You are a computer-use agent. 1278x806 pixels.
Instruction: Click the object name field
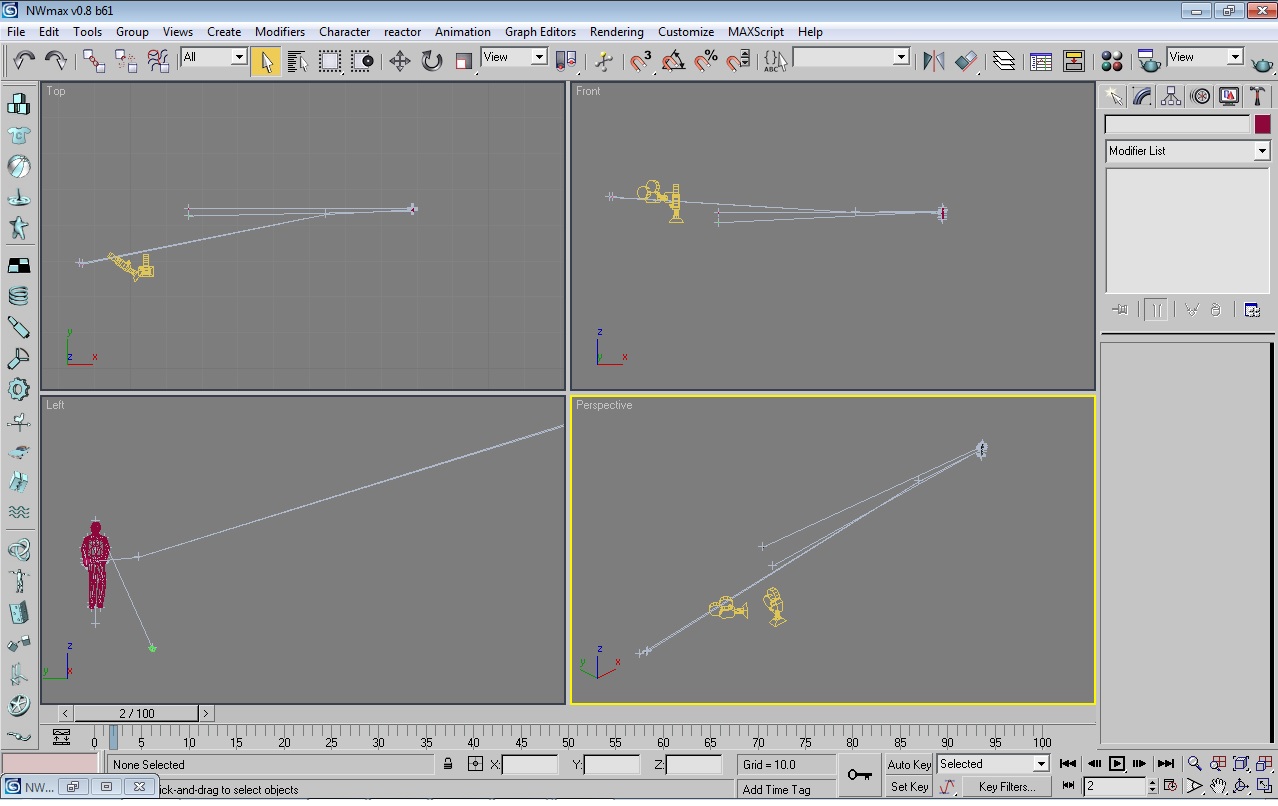pos(1177,125)
